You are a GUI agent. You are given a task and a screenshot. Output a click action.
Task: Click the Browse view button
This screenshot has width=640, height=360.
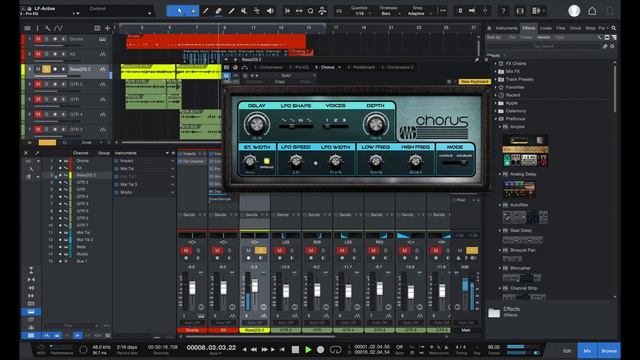click(x=609, y=351)
